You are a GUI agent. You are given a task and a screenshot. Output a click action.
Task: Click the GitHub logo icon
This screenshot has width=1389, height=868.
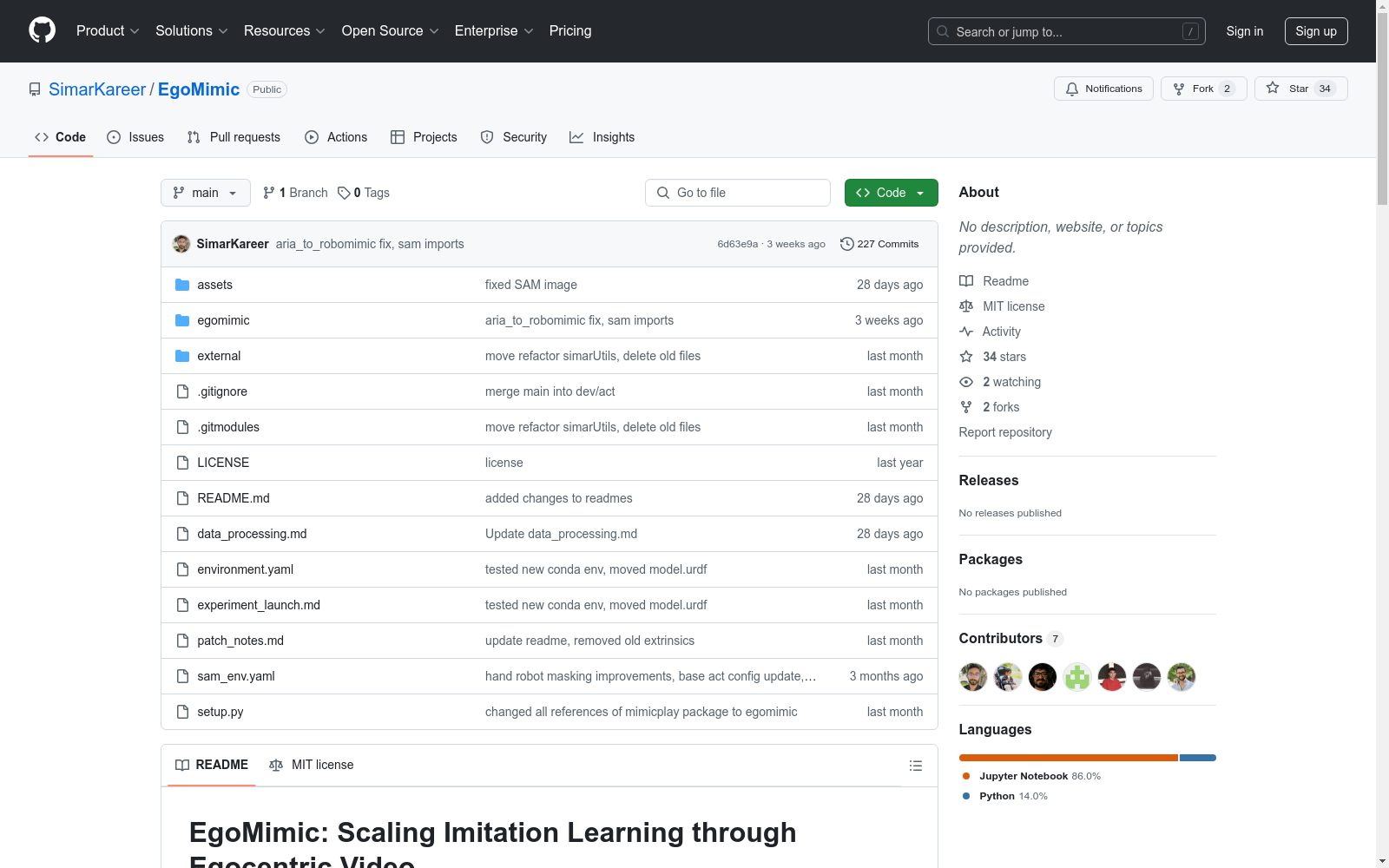(42, 30)
